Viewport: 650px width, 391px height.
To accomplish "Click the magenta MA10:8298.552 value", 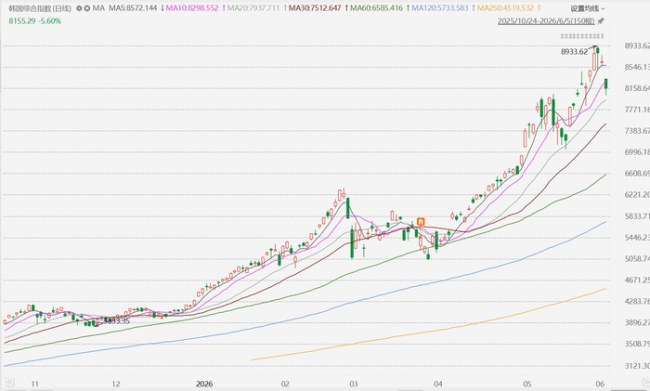I will point(192,8).
